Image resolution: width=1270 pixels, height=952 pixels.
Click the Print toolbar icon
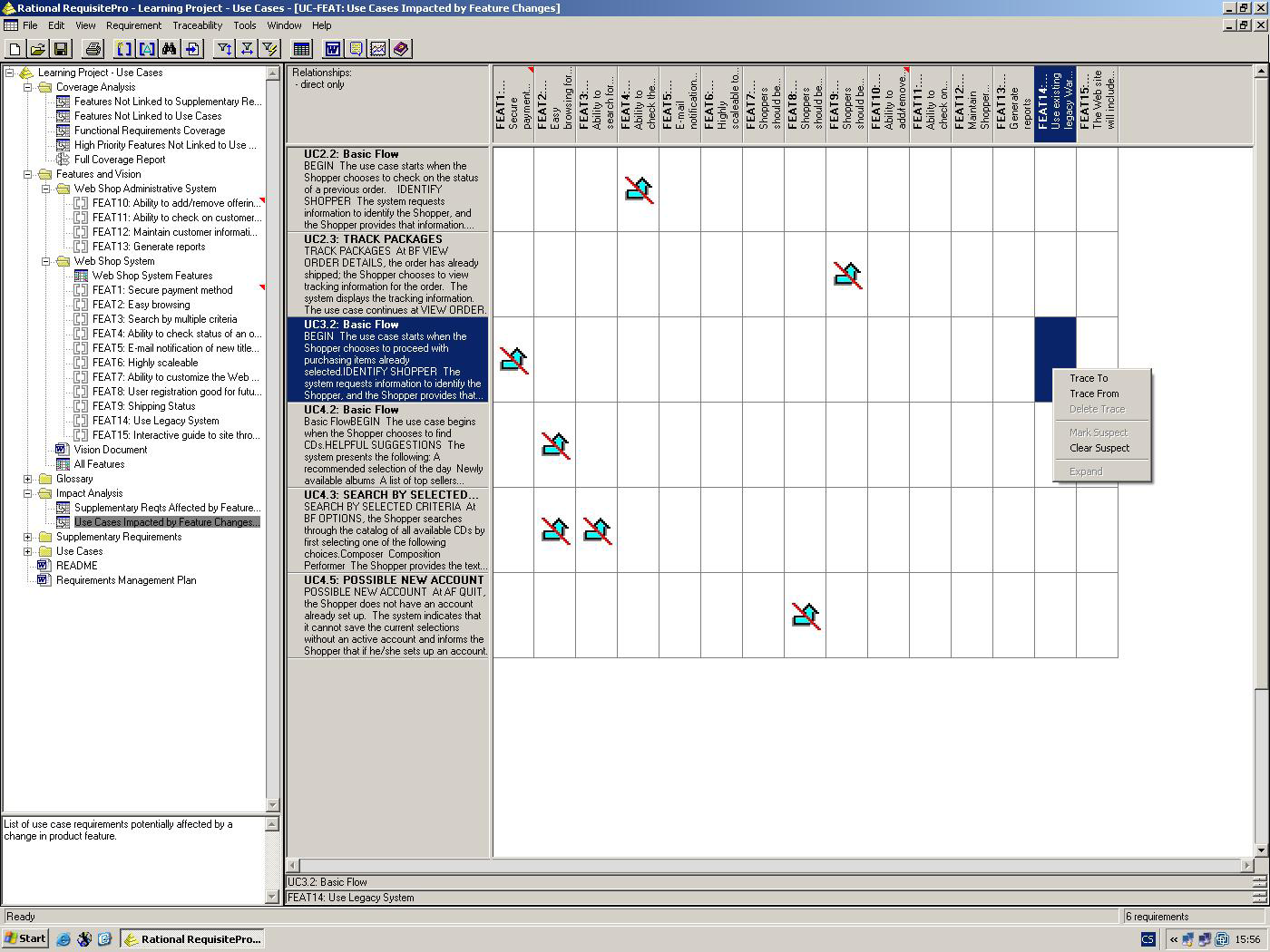pos(93,49)
